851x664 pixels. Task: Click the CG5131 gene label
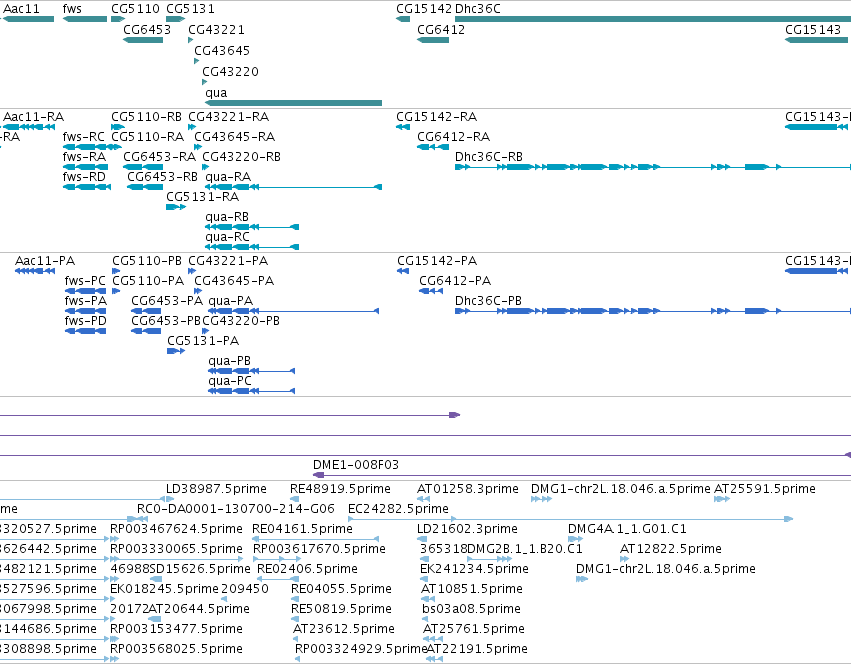point(190,9)
